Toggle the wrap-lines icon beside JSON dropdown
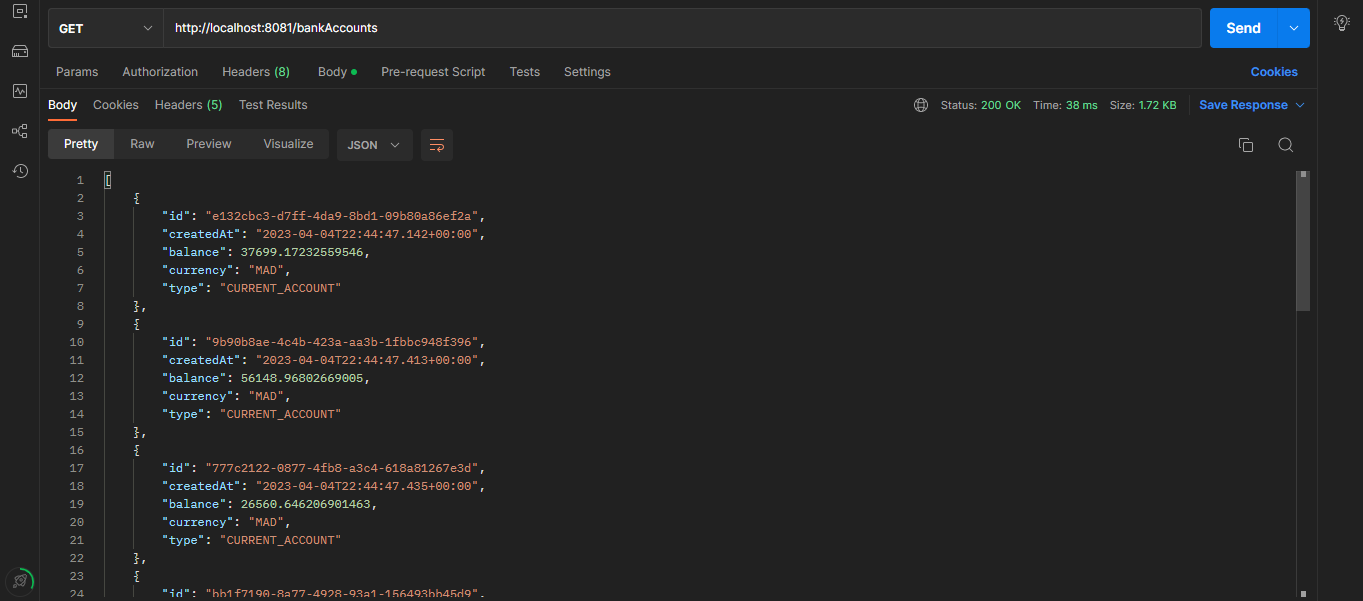This screenshot has height=601, width=1363. [436, 144]
